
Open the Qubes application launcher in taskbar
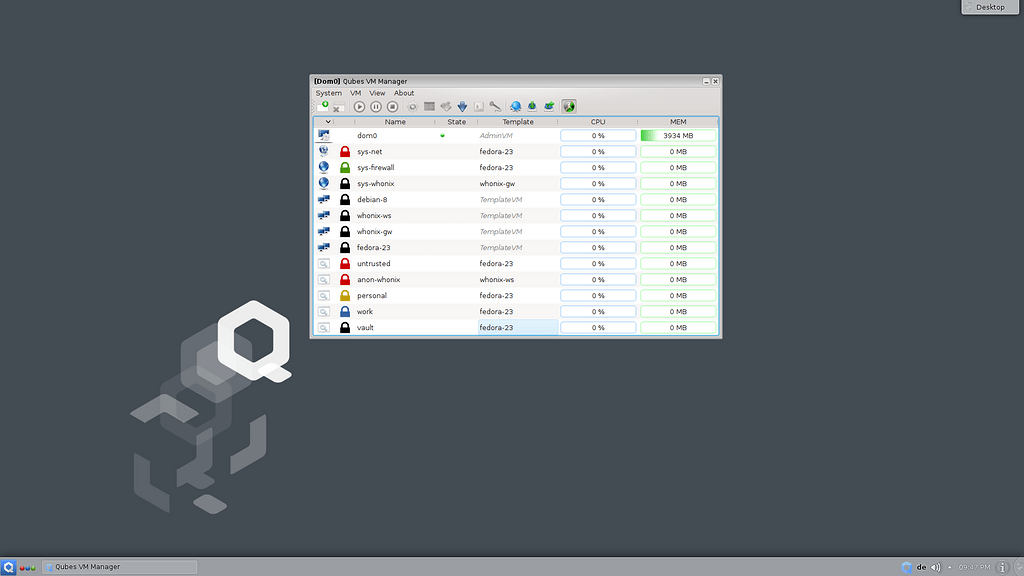coord(8,566)
